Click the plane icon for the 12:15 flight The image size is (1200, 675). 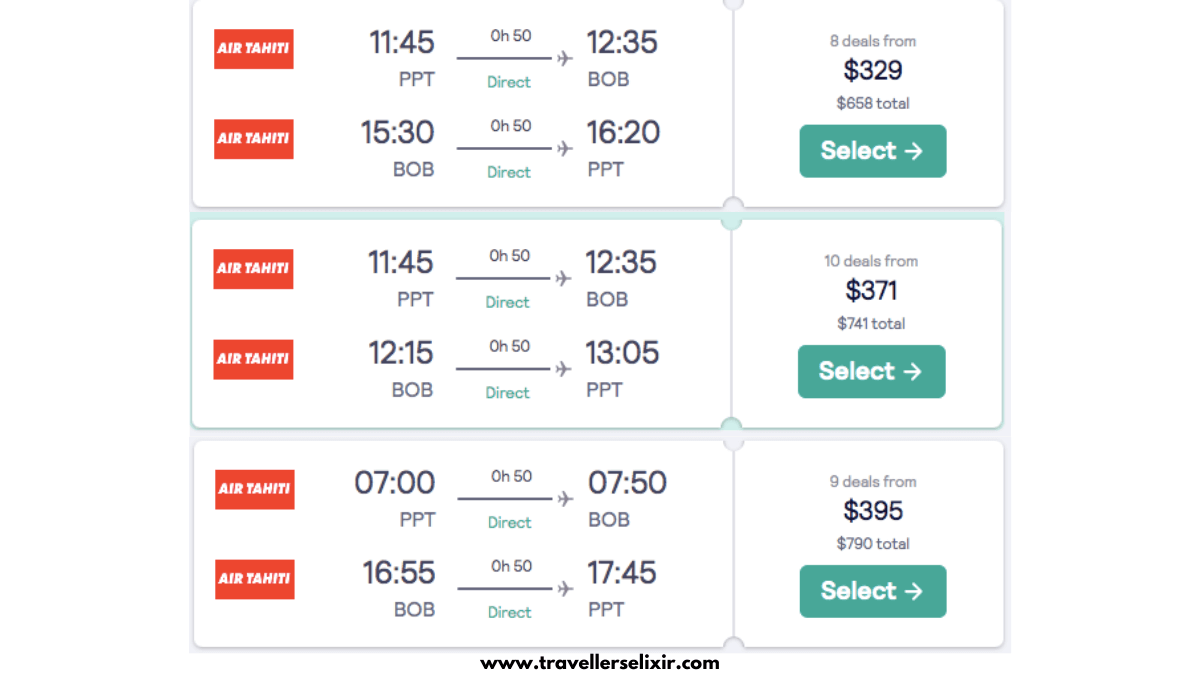coord(564,369)
